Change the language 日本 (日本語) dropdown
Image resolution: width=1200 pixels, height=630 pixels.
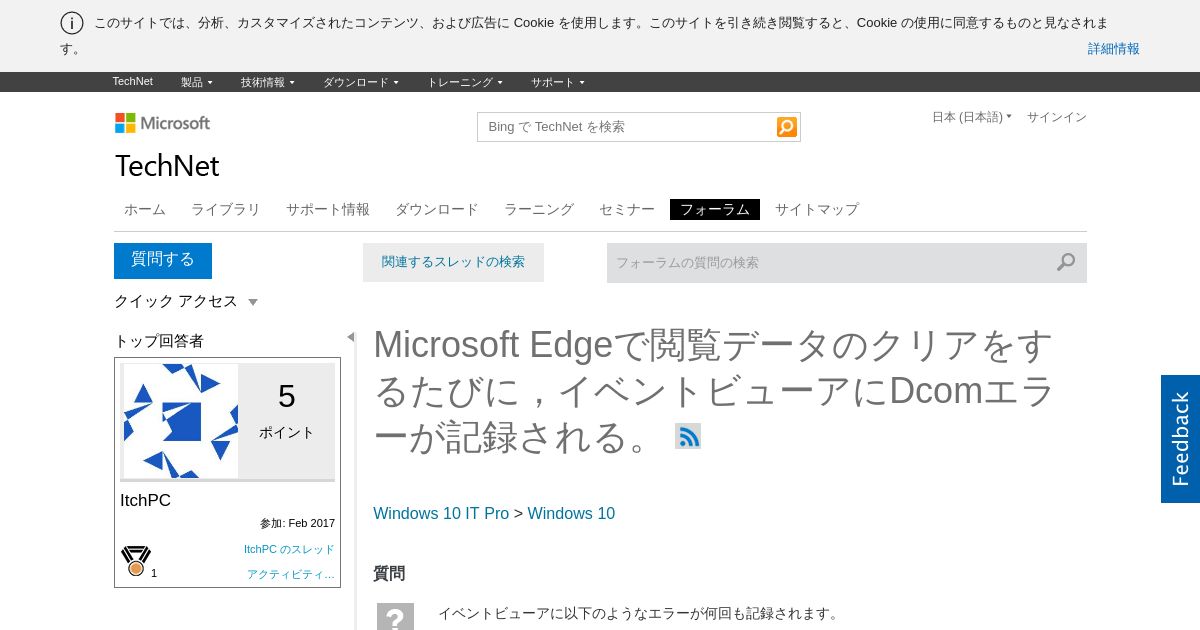971,117
